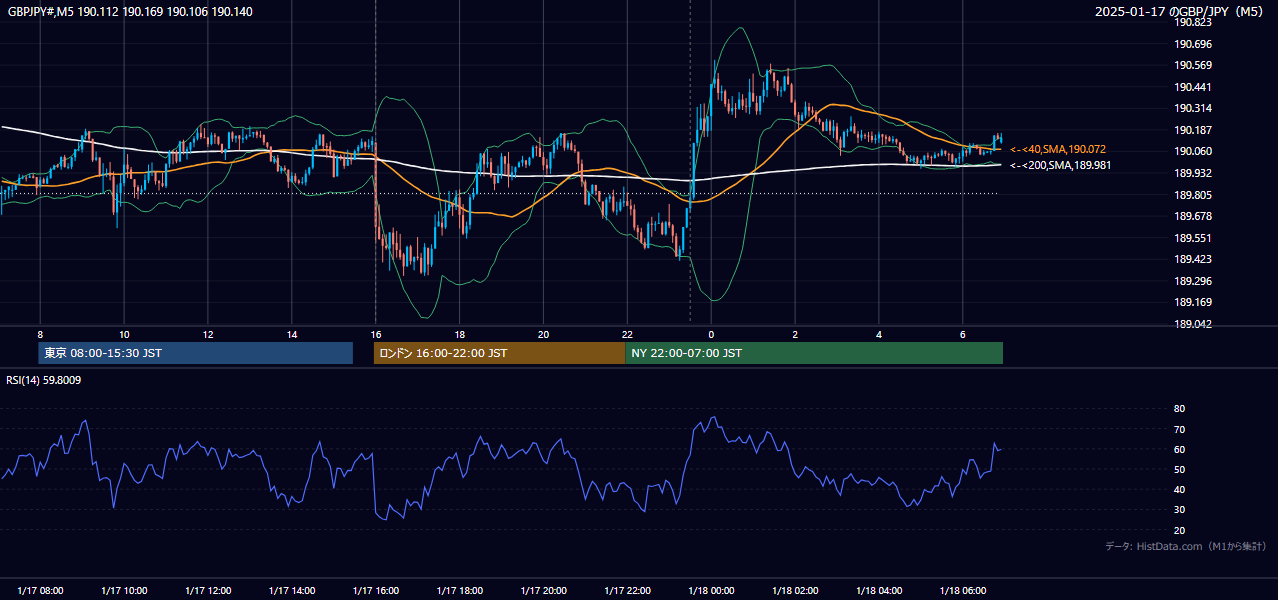Viewport: 1278px width, 600px height.
Task: Click the price axis value 190.823
Action: click(1194, 23)
